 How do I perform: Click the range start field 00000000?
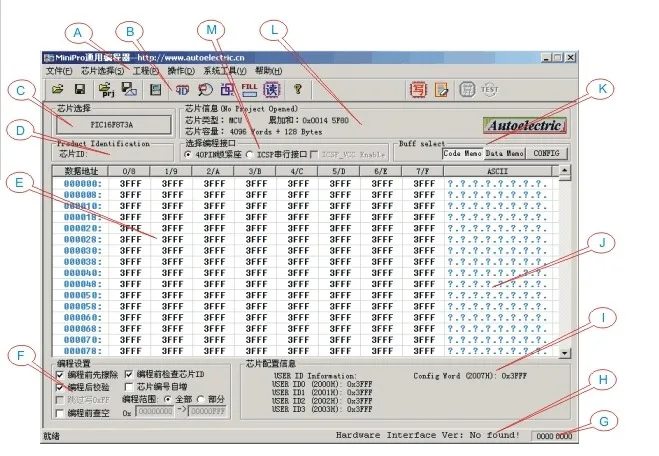155,411
